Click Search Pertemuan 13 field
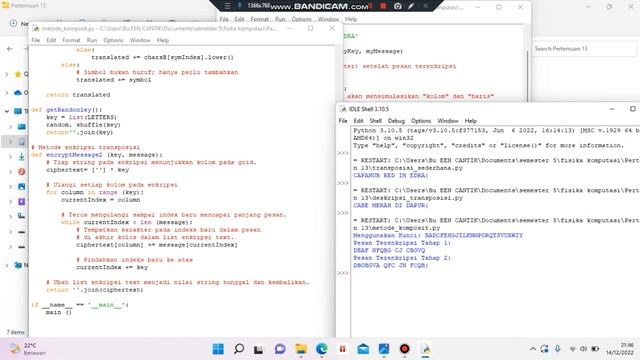640x360 pixels. pos(584,49)
